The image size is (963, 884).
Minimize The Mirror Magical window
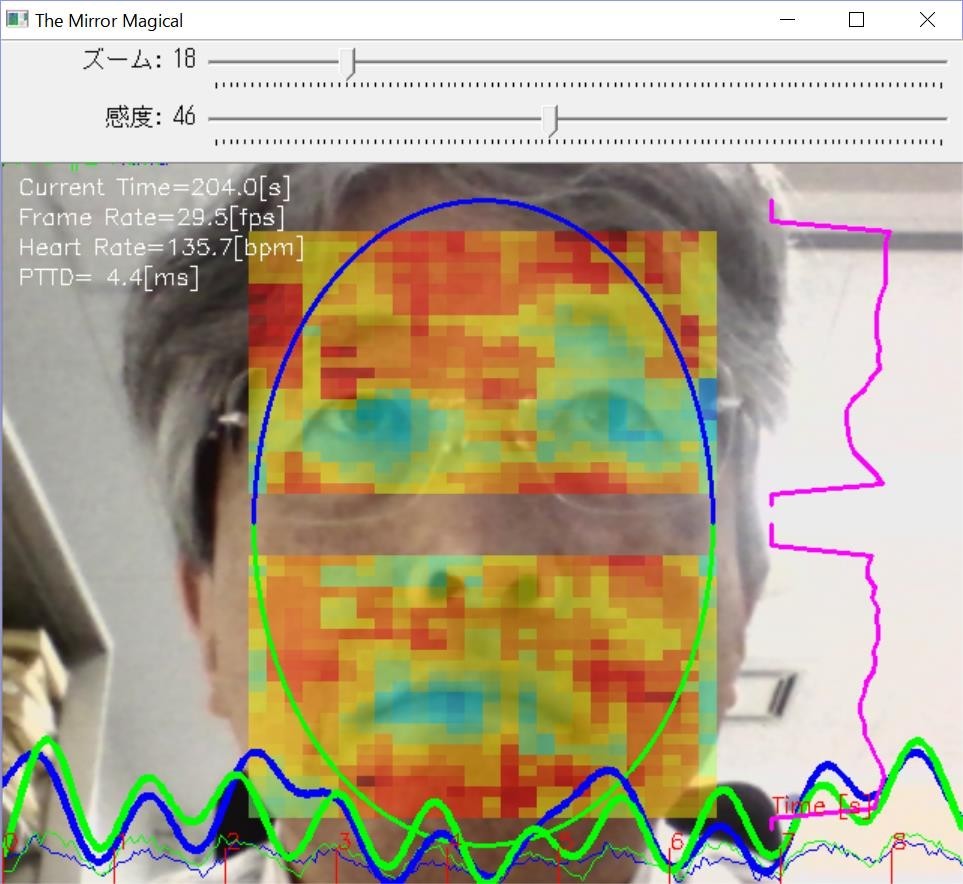pos(789,20)
